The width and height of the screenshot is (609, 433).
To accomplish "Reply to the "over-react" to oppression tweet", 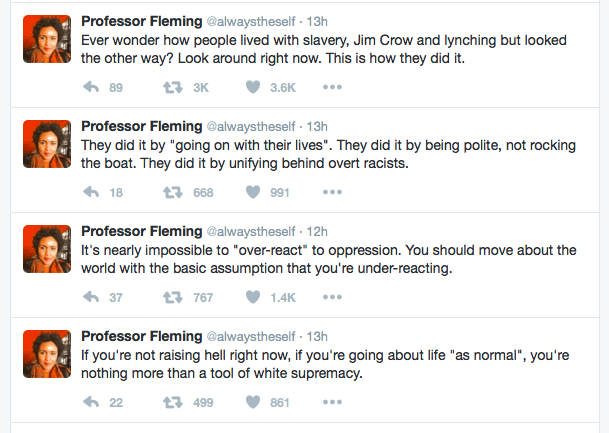I will 92,297.
